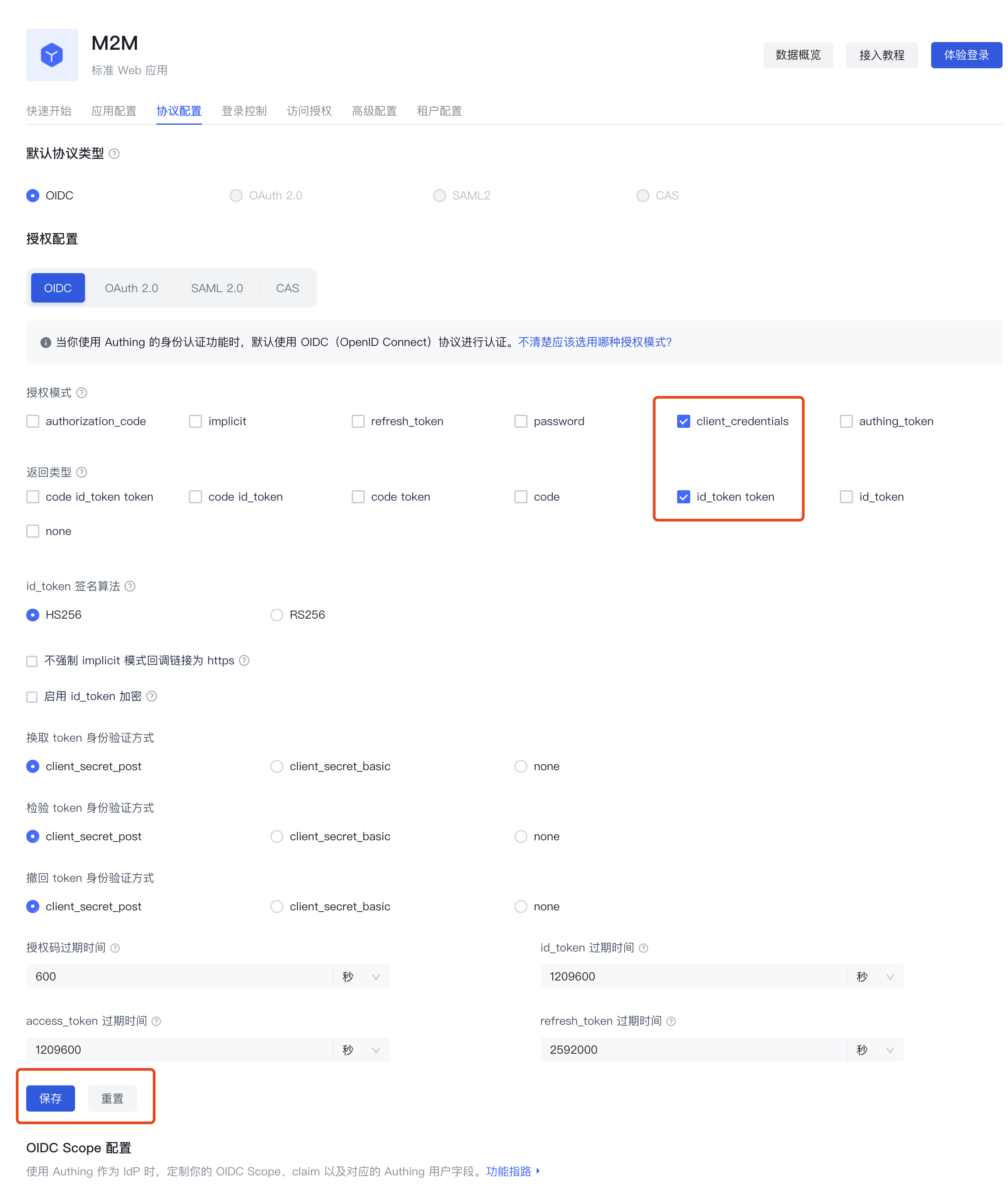Image resolution: width=1008 pixels, height=1193 pixels.
Task: Click the help icon beside 默认协议类型
Action: point(114,153)
